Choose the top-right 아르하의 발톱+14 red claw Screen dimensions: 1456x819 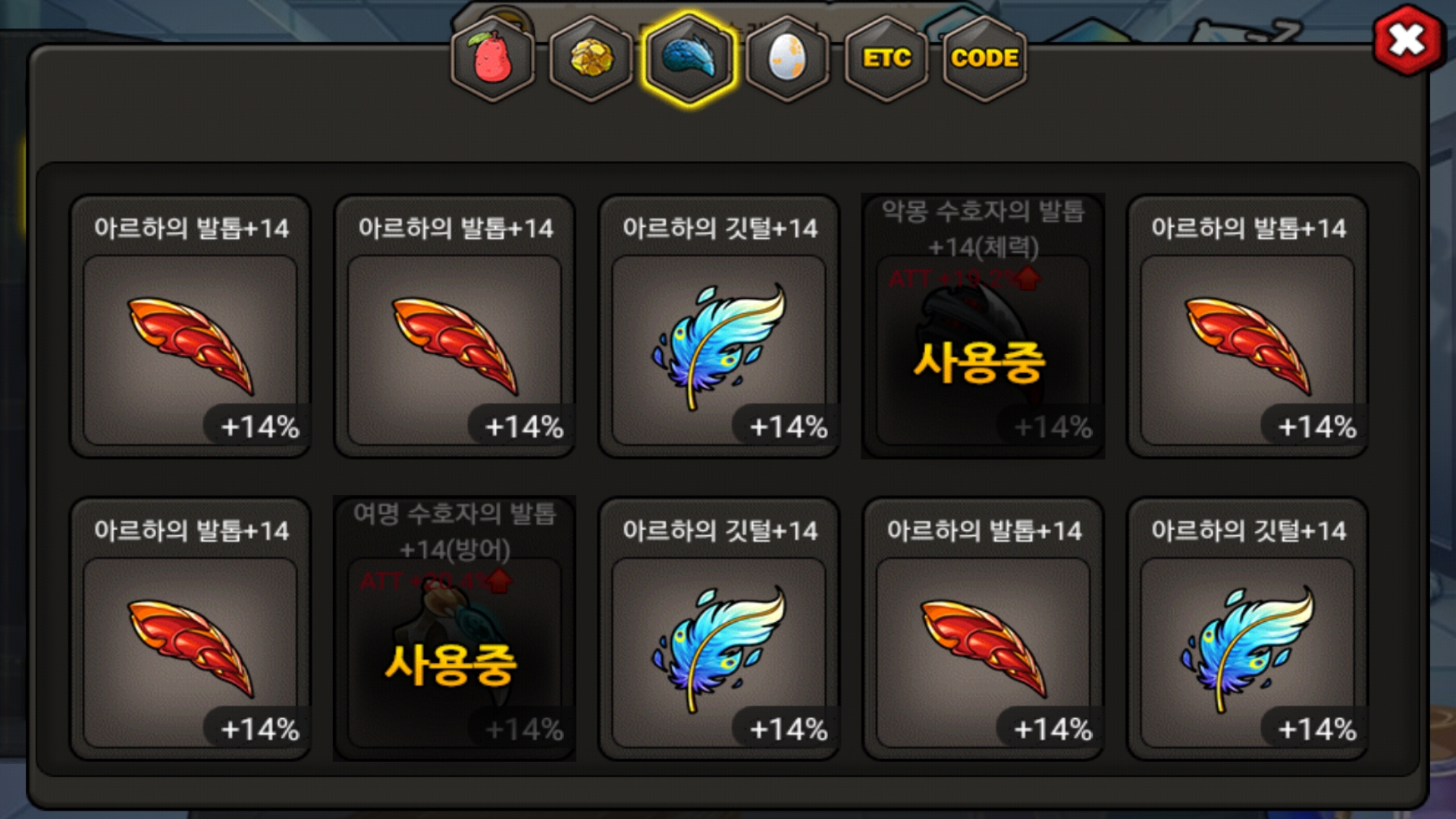(1247, 326)
